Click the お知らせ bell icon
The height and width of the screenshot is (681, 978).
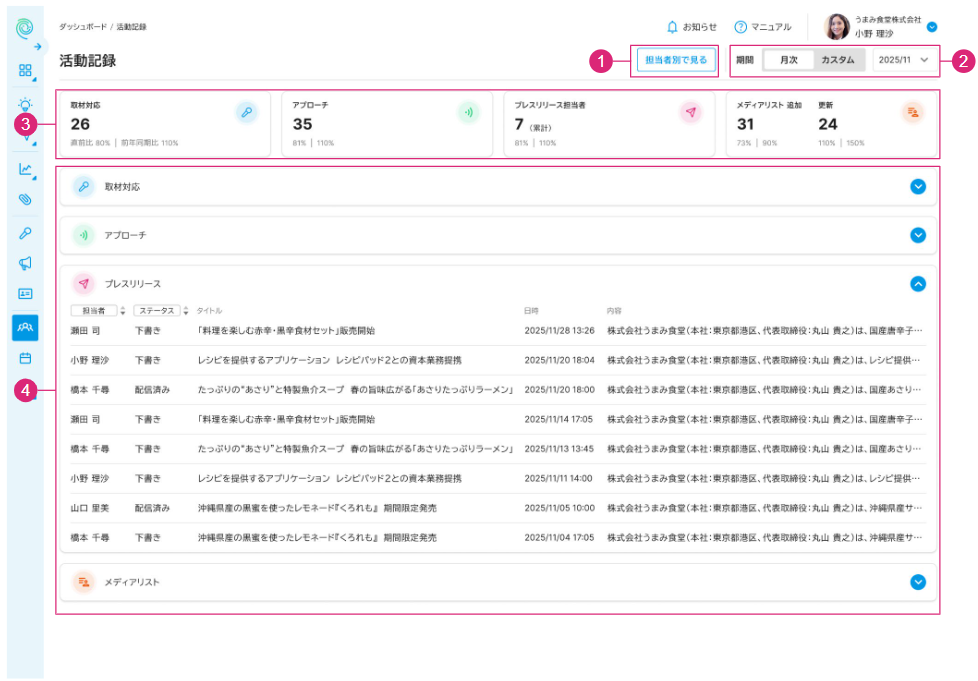tap(672, 27)
